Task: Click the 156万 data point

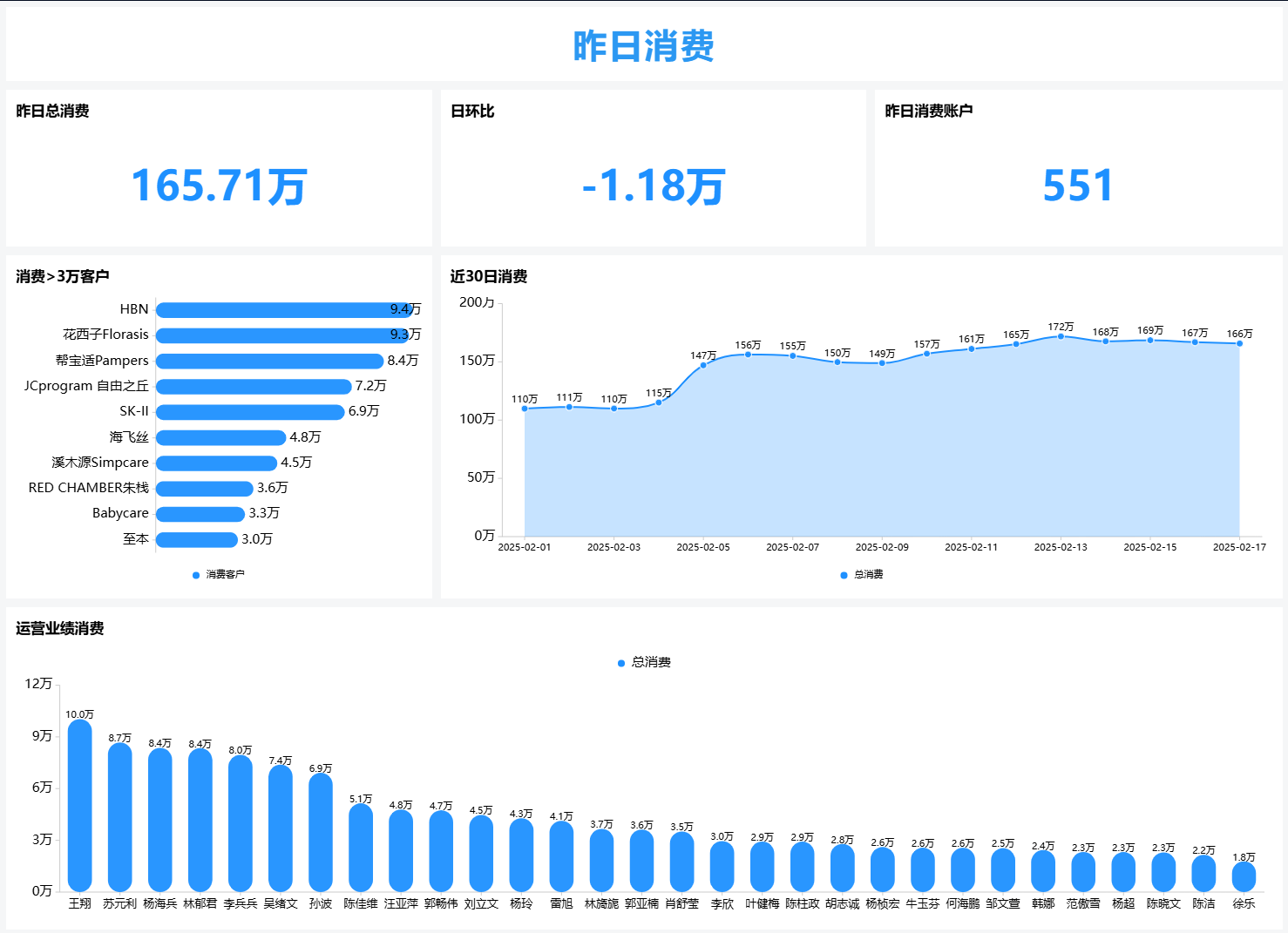Action: coord(748,355)
